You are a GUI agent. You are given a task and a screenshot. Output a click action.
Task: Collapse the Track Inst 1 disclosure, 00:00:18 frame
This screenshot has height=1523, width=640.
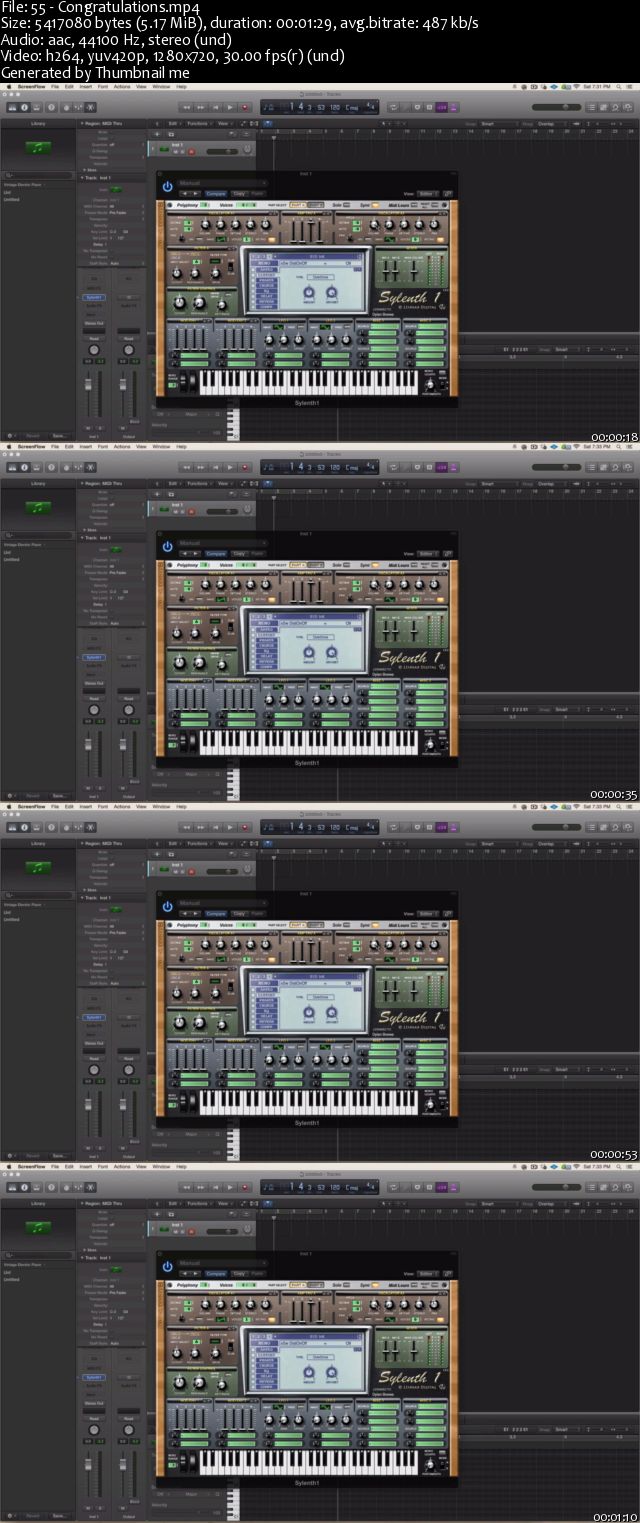(x=83, y=178)
